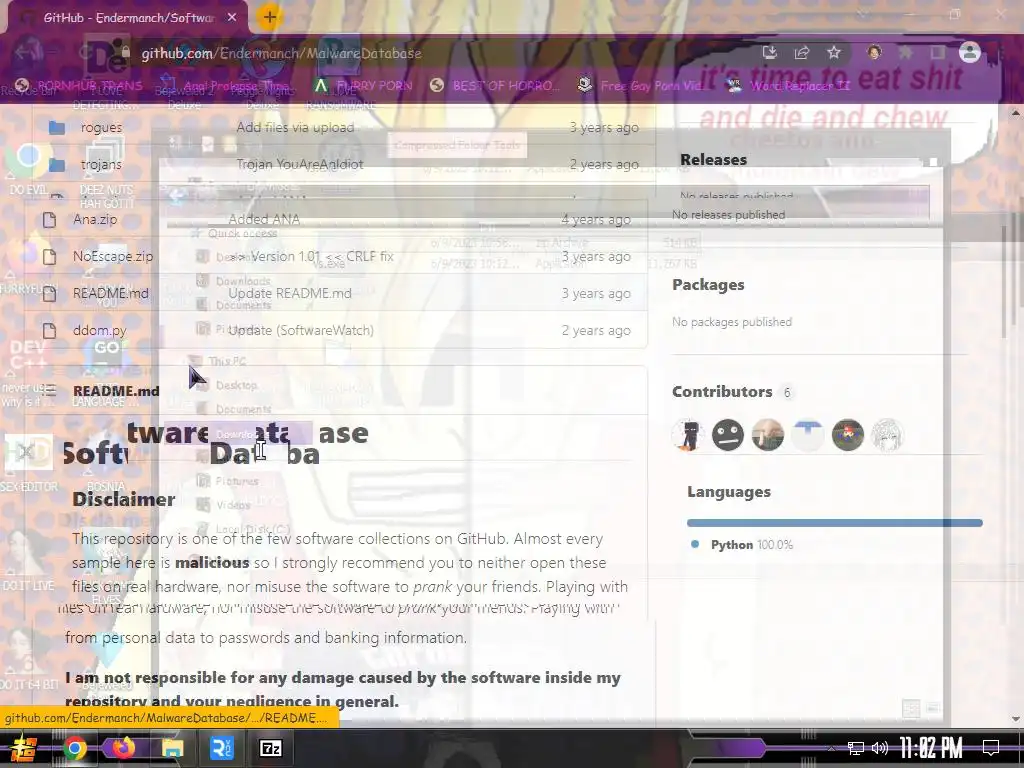Click the taskbar clock showing 11:02 PM
Viewport: 1024px width, 768px height.
(931, 748)
